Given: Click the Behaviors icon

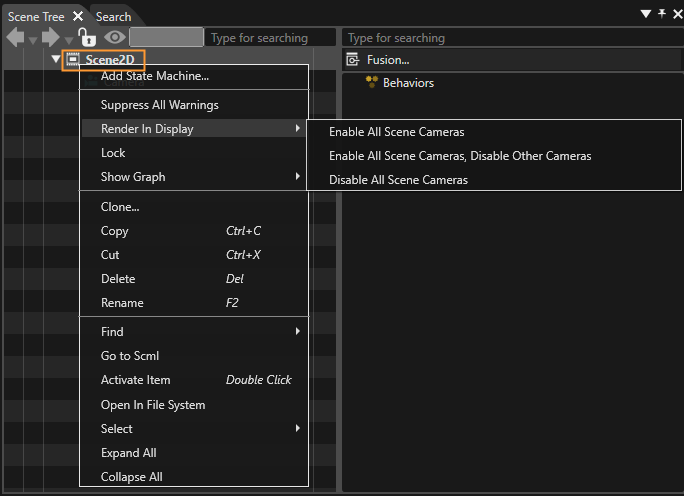Looking at the screenshot, I should [x=372, y=82].
